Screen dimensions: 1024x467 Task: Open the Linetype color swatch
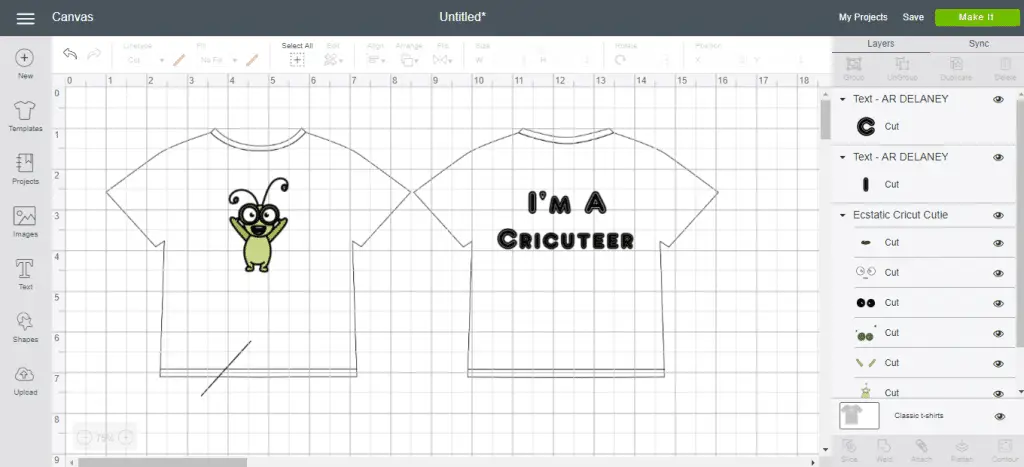pos(178,60)
